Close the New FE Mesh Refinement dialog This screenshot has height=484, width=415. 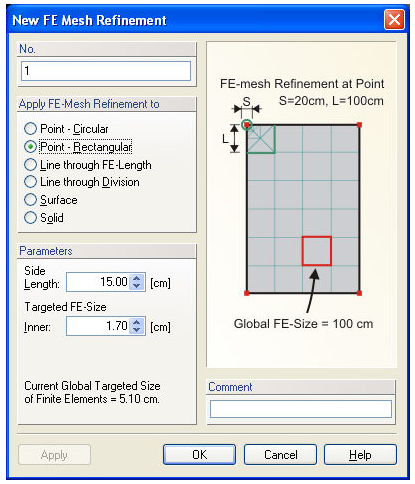[395, 20]
